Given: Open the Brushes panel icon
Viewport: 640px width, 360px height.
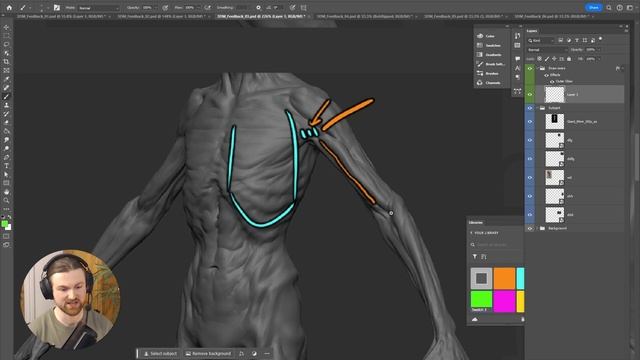Looking at the screenshot, I should [480, 73].
